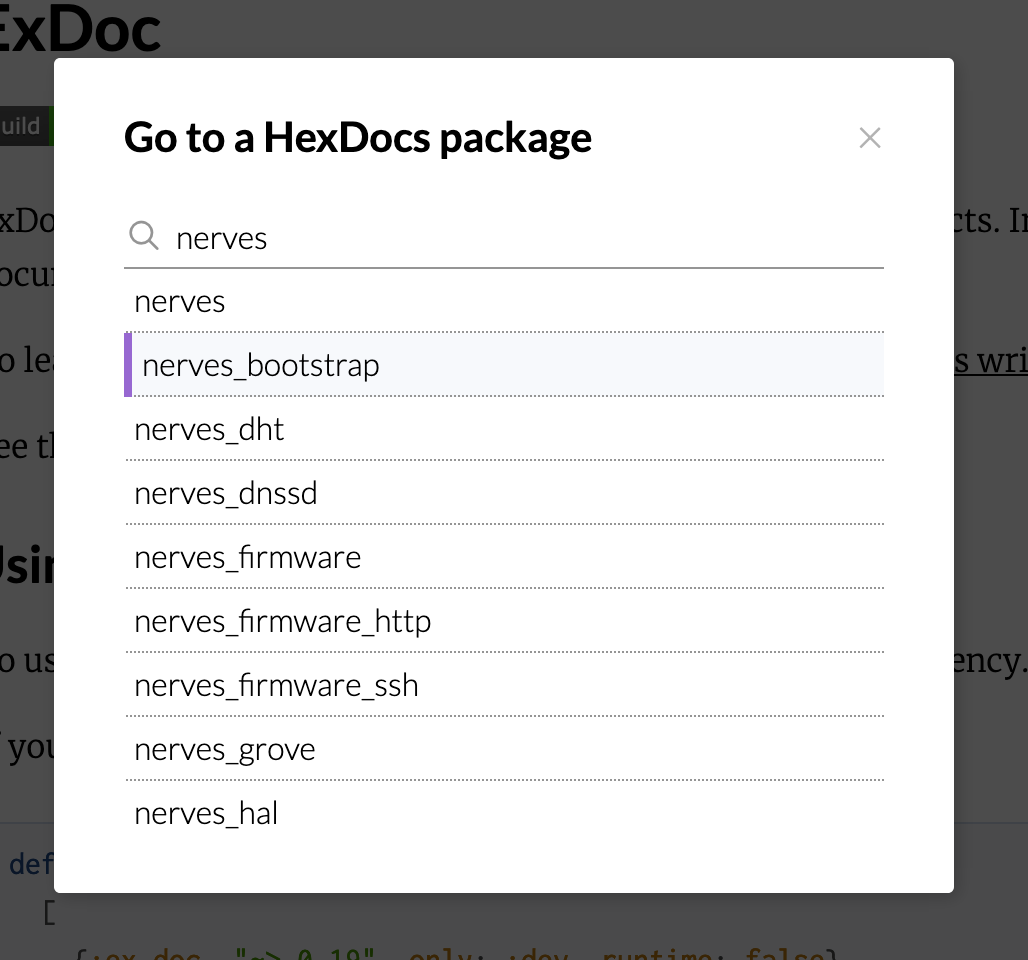Click the purple selection bar beside nerves_bootstrap
This screenshot has width=1028, height=960.
(128, 365)
